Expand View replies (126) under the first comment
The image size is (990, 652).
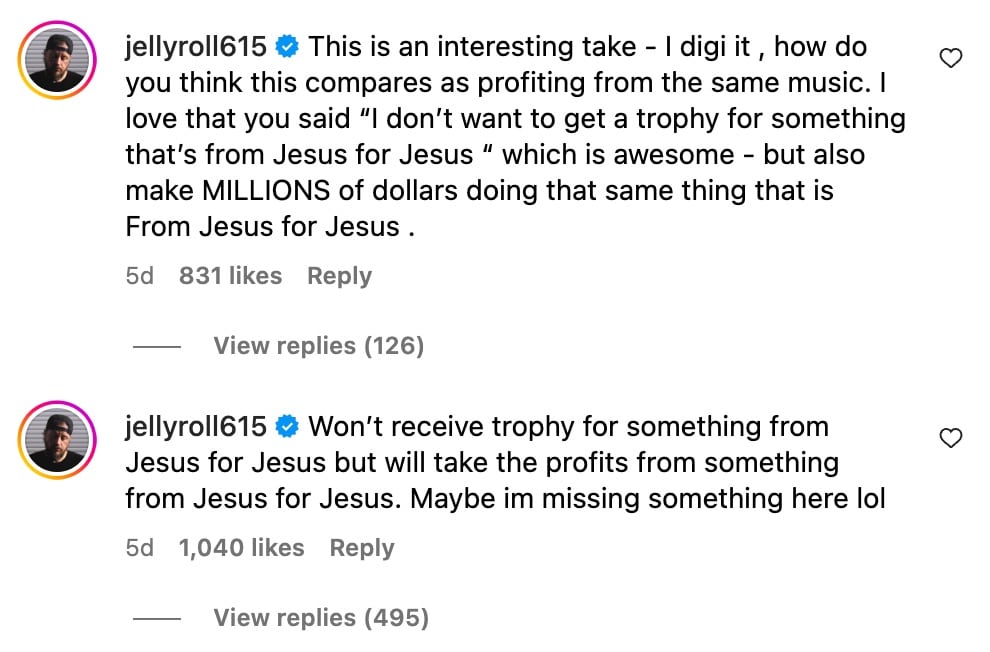point(318,346)
